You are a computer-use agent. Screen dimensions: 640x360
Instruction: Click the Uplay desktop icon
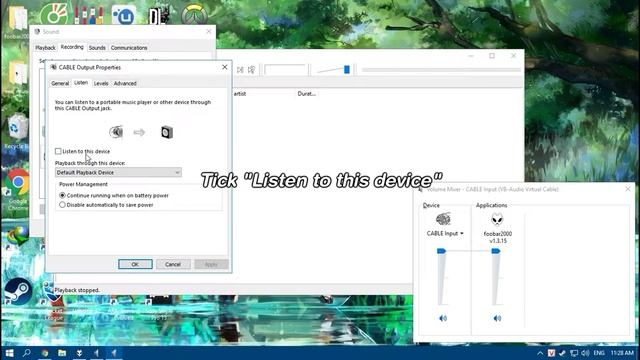tap(123, 15)
